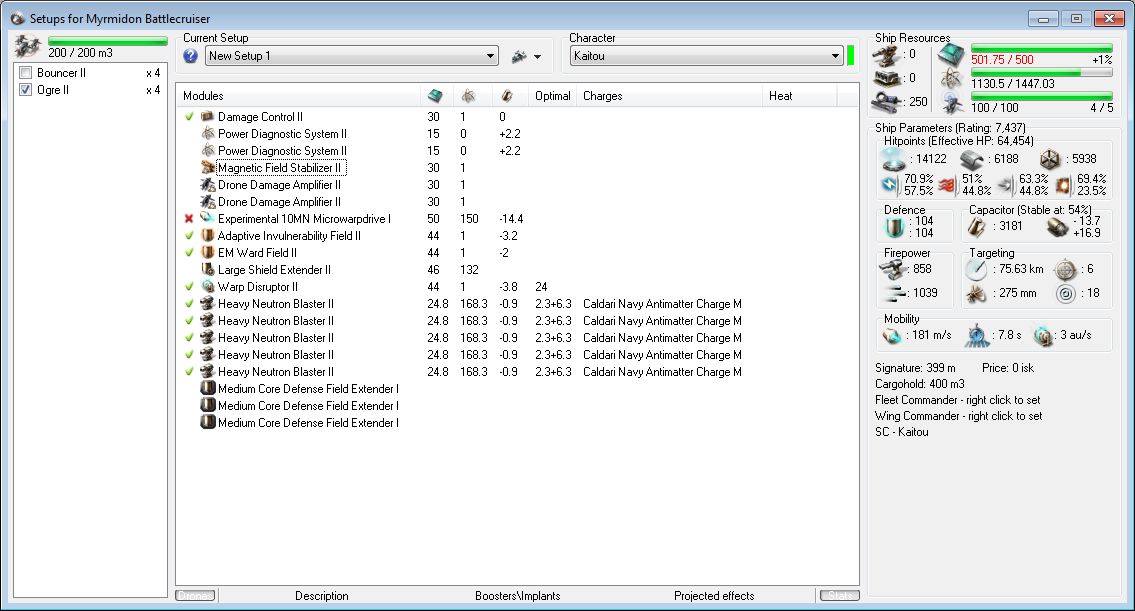
Task: Click the first Medium Core Defense Field Extender icon
Action: [208, 388]
